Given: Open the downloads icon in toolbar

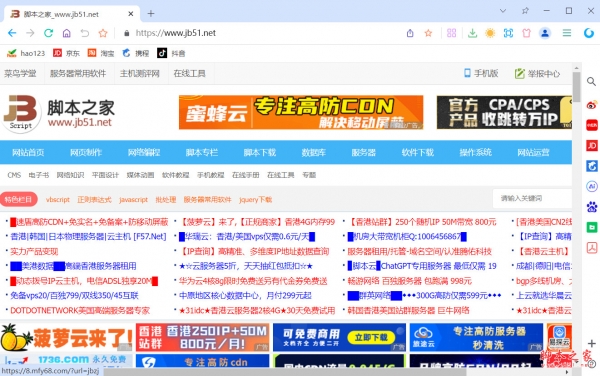Looking at the screenshot, I should (473, 33).
